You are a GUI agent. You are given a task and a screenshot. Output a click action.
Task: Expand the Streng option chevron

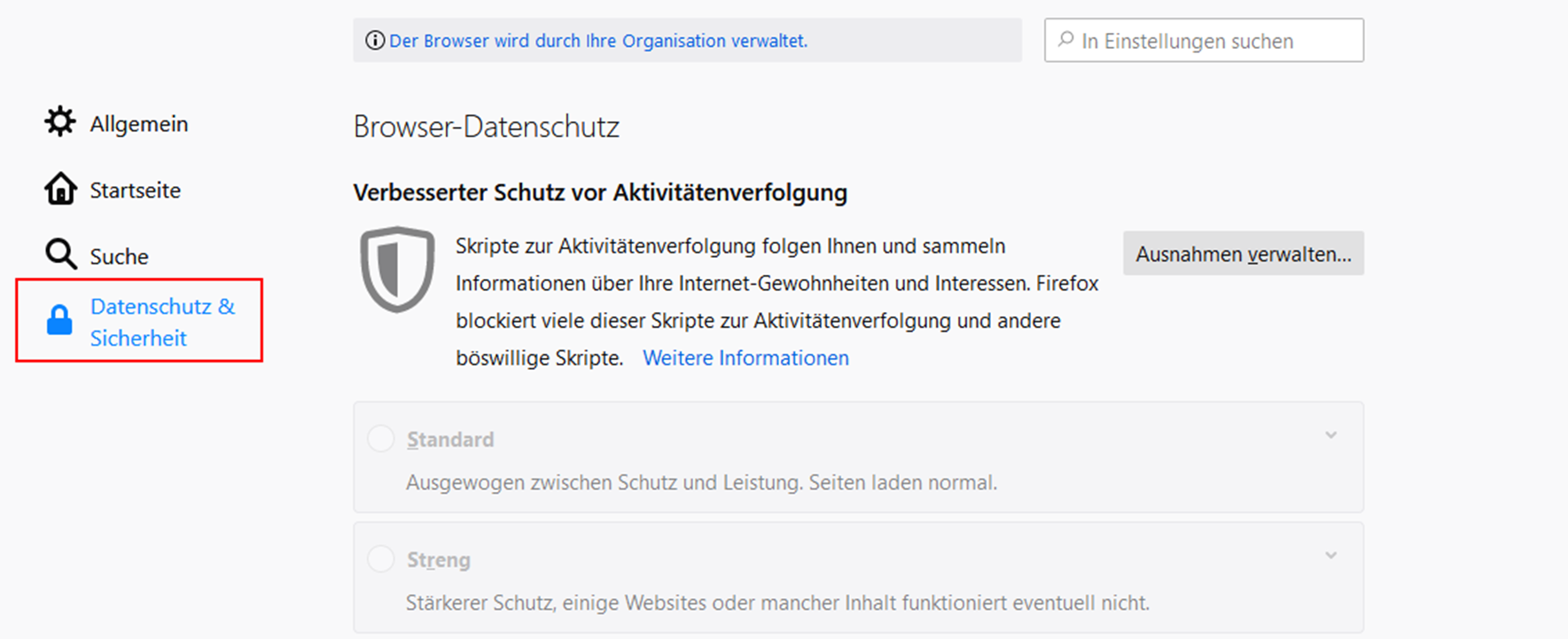pos(1330,556)
